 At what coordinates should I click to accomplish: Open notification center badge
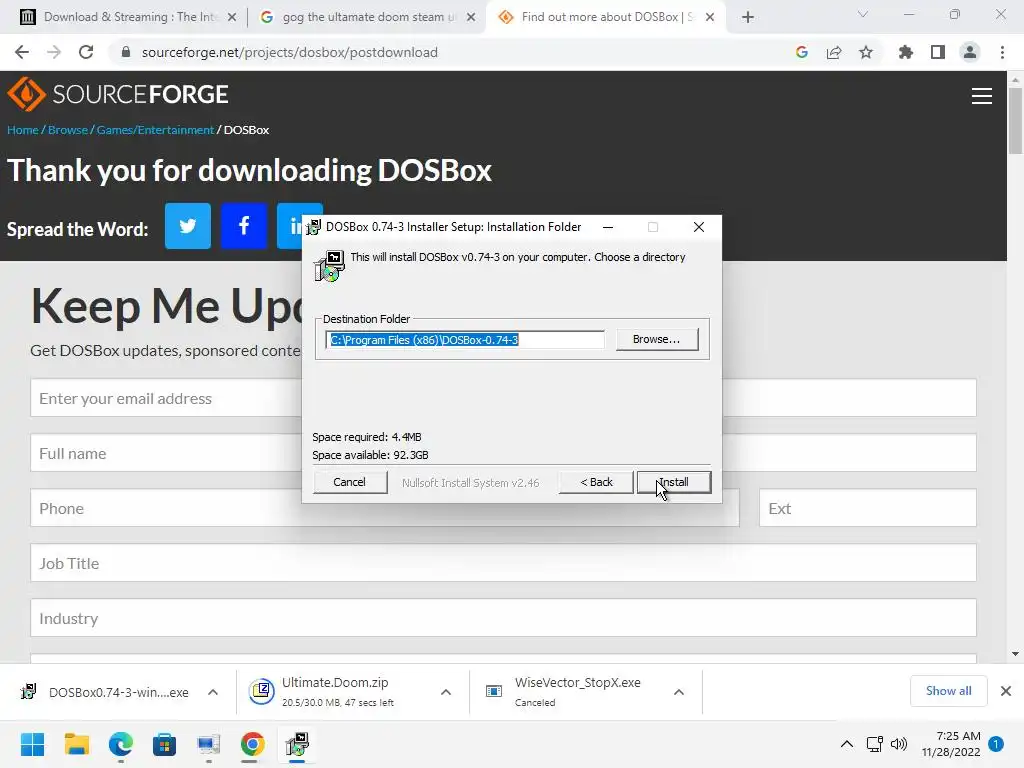pyautogui.click(x=996, y=744)
